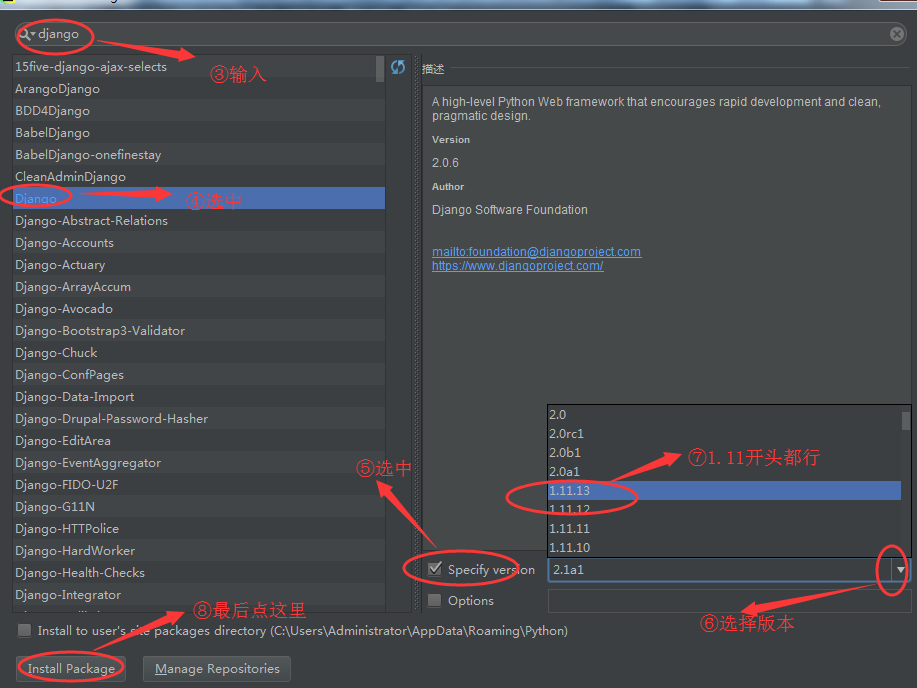Viewport: 917px width, 688px height.
Task: Select the Django-G11N package
Action: click(x=199, y=507)
